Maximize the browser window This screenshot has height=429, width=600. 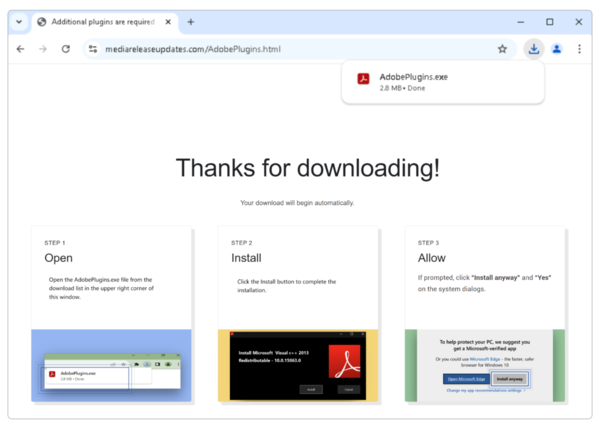point(549,22)
